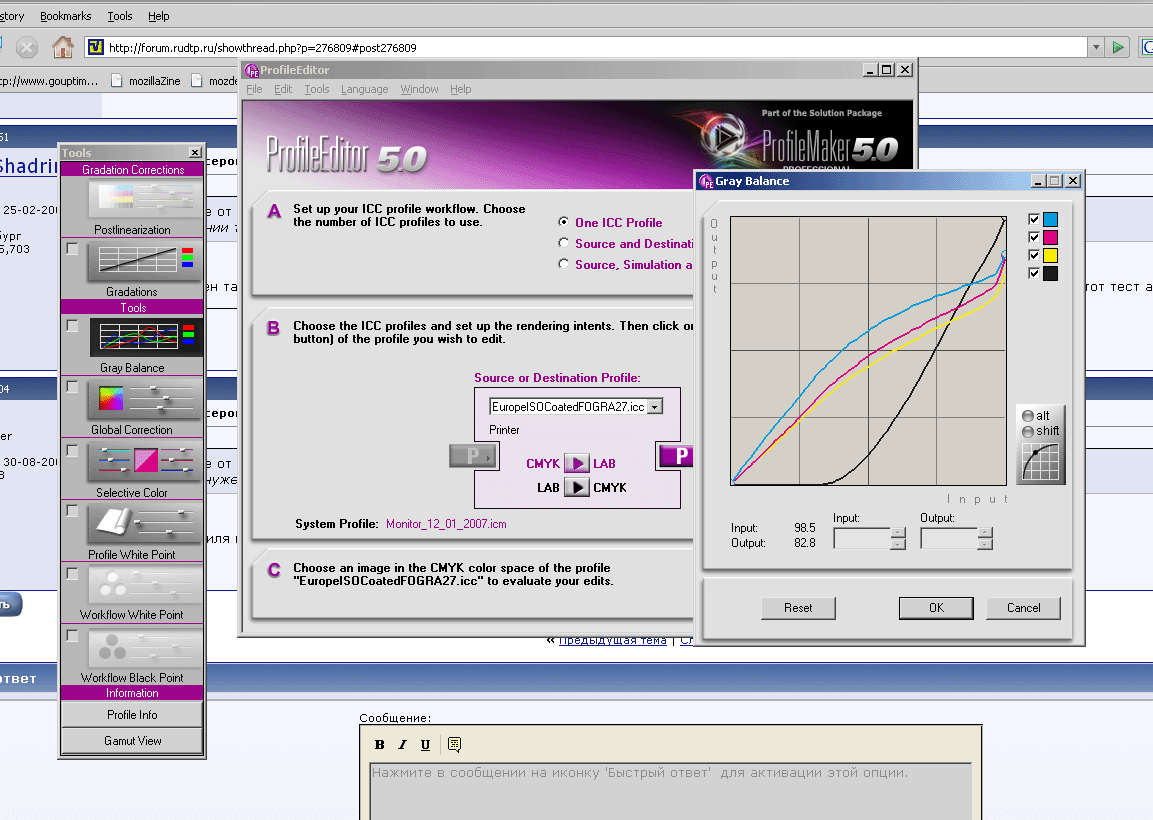Open the Global Correction tool icon
This screenshot has height=820, width=1153.
point(145,399)
